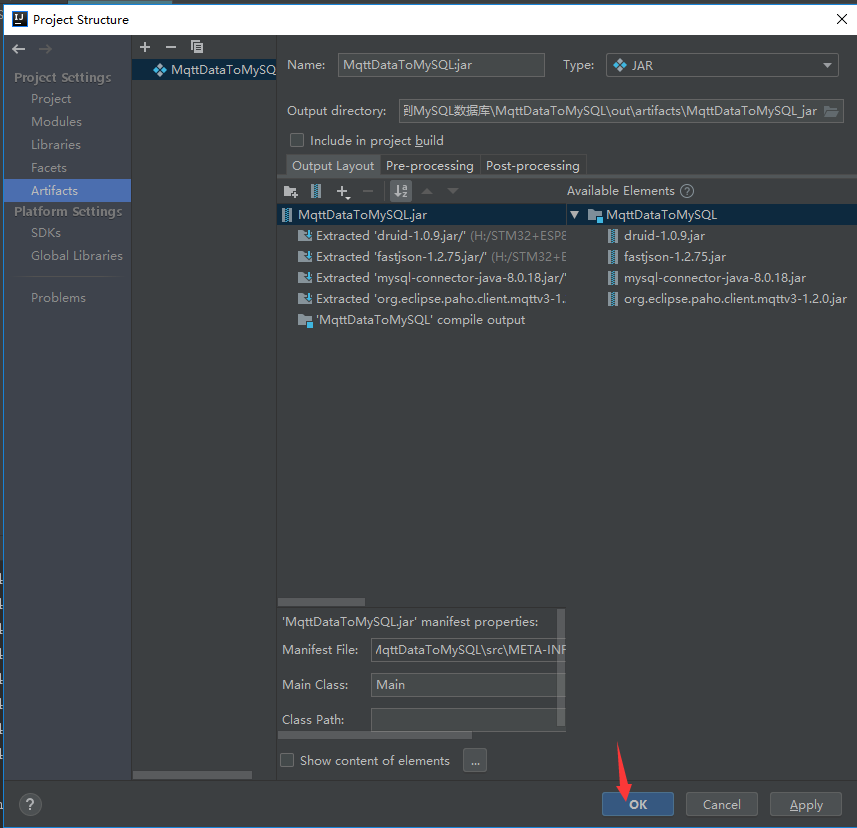Click the Apply button
857x828 pixels.
pos(806,804)
